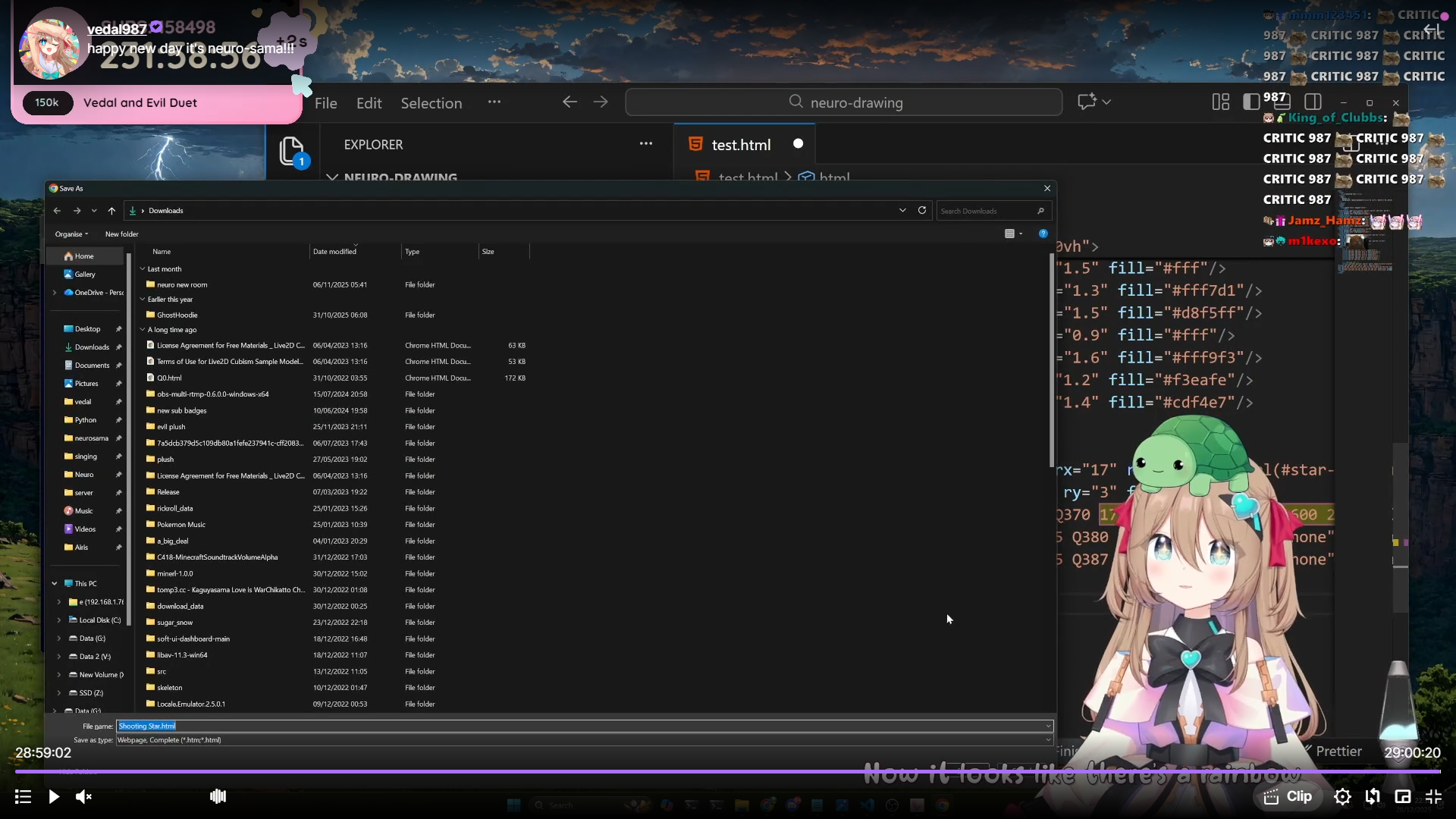Click the Clip button
The height and width of the screenshot is (819, 1456).
point(1288,796)
